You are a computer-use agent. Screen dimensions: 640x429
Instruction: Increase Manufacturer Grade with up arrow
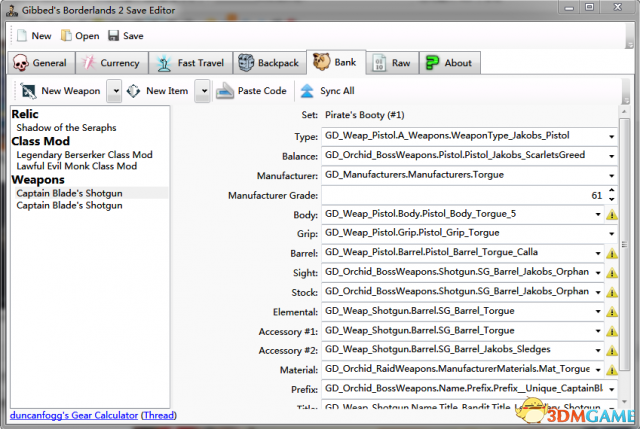click(x=611, y=190)
